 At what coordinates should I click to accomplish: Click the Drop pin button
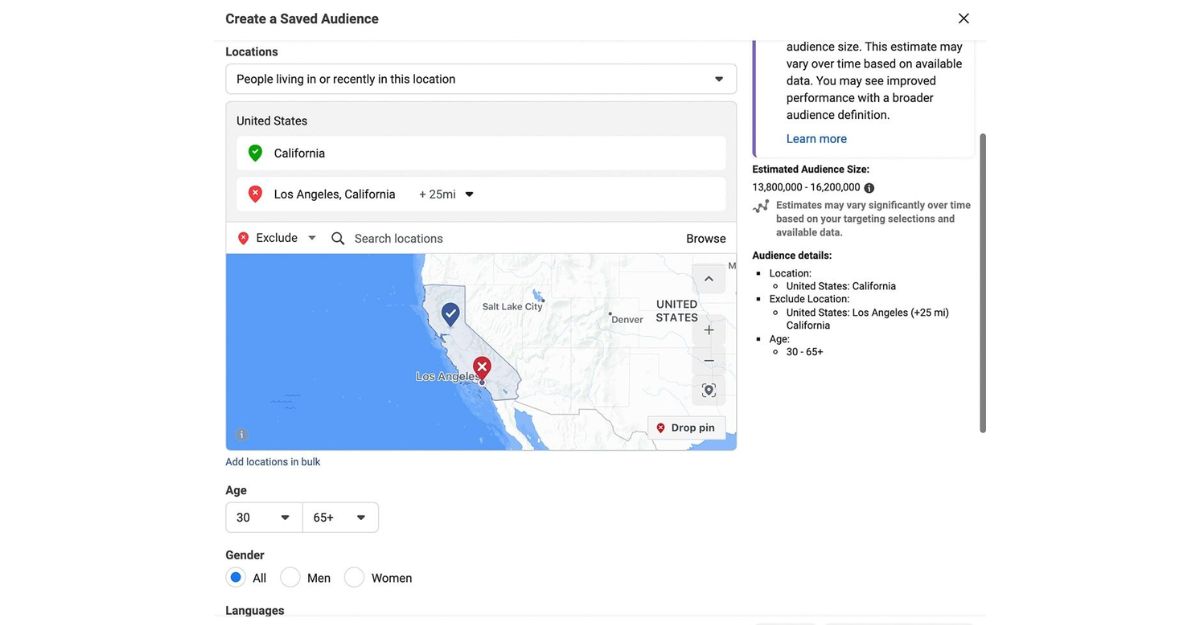(x=686, y=428)
